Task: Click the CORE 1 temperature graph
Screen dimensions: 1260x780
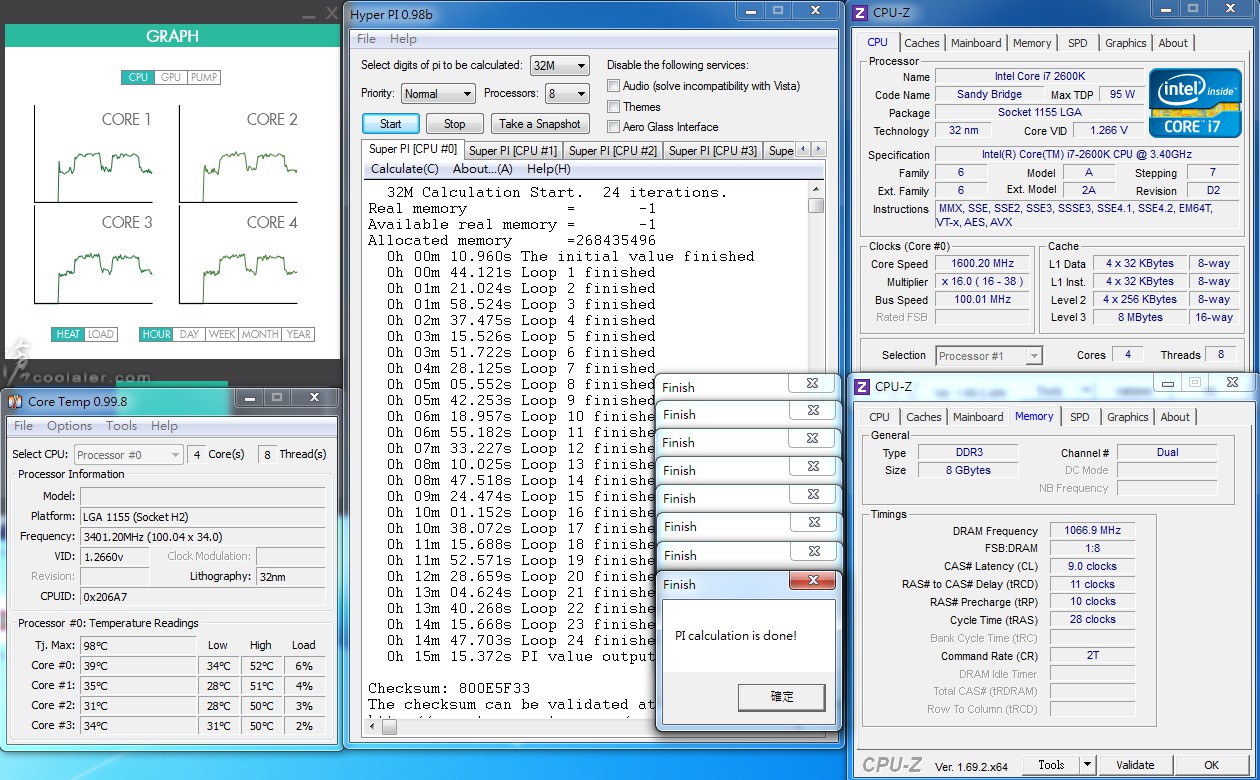Action: tap(96, 153)
